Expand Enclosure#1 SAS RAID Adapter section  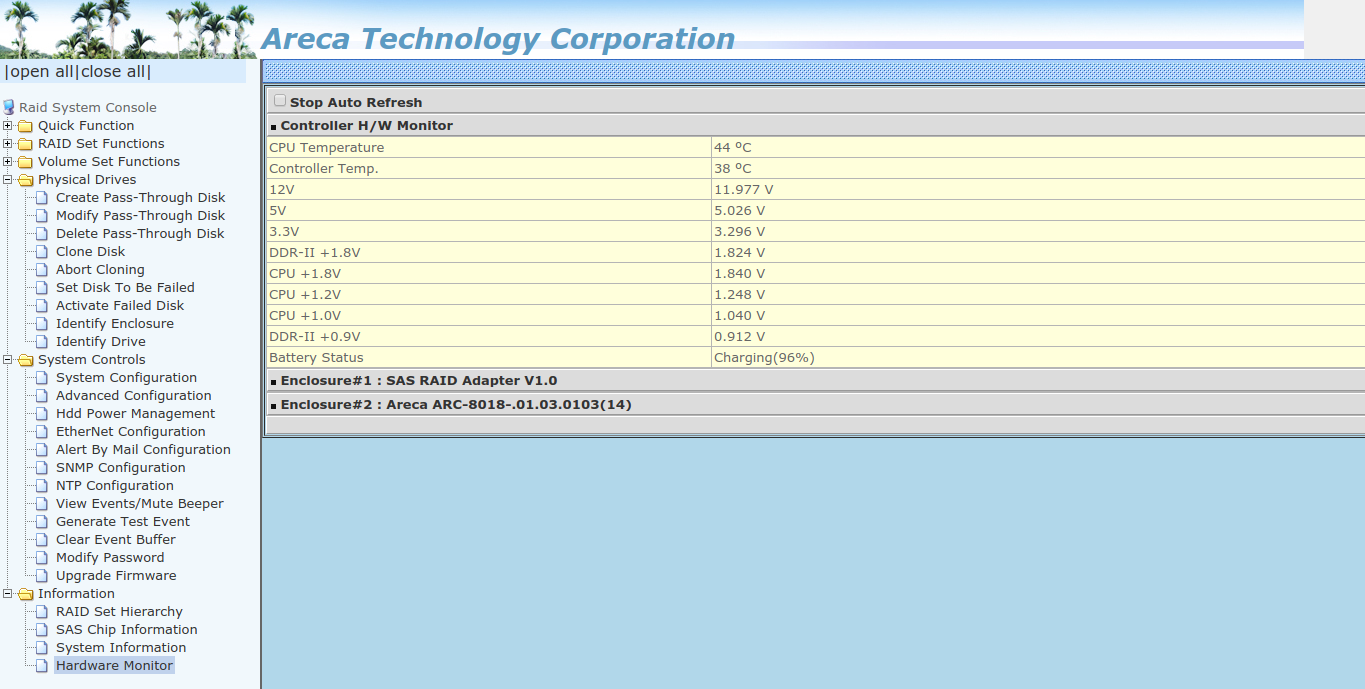coord(418,381)
